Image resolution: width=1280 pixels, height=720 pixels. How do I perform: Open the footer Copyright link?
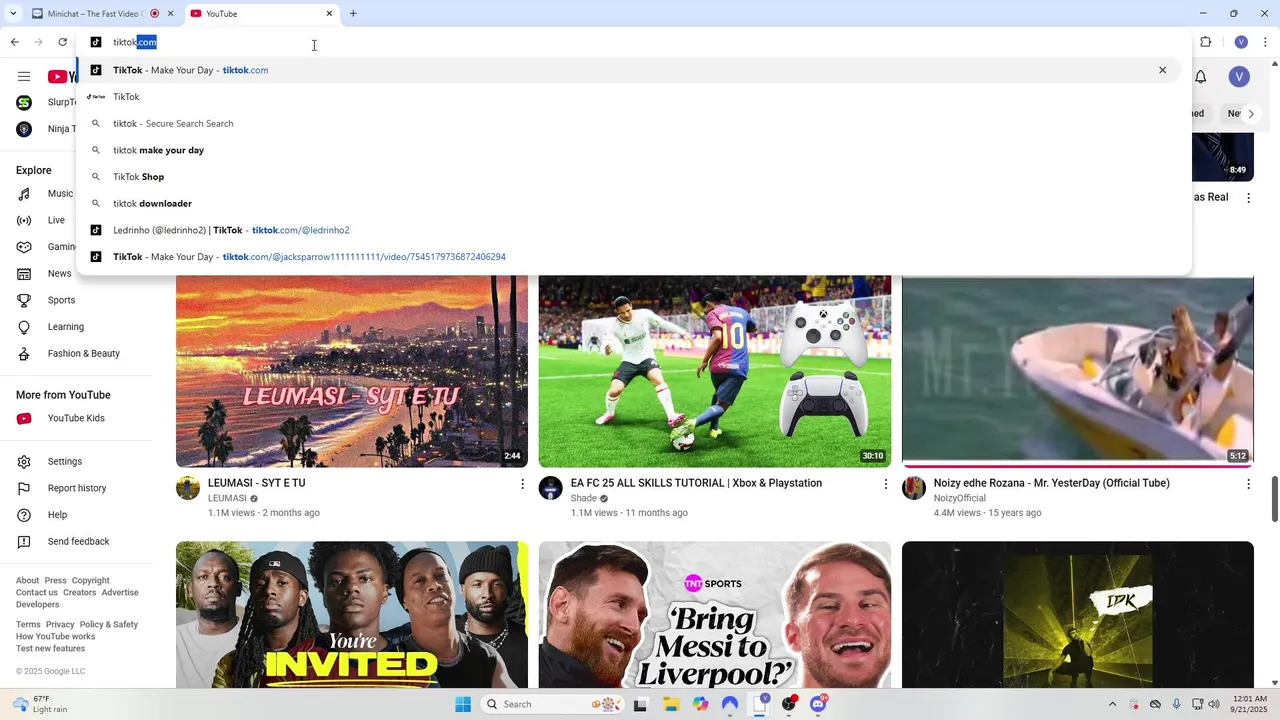(x=90, y=581)
